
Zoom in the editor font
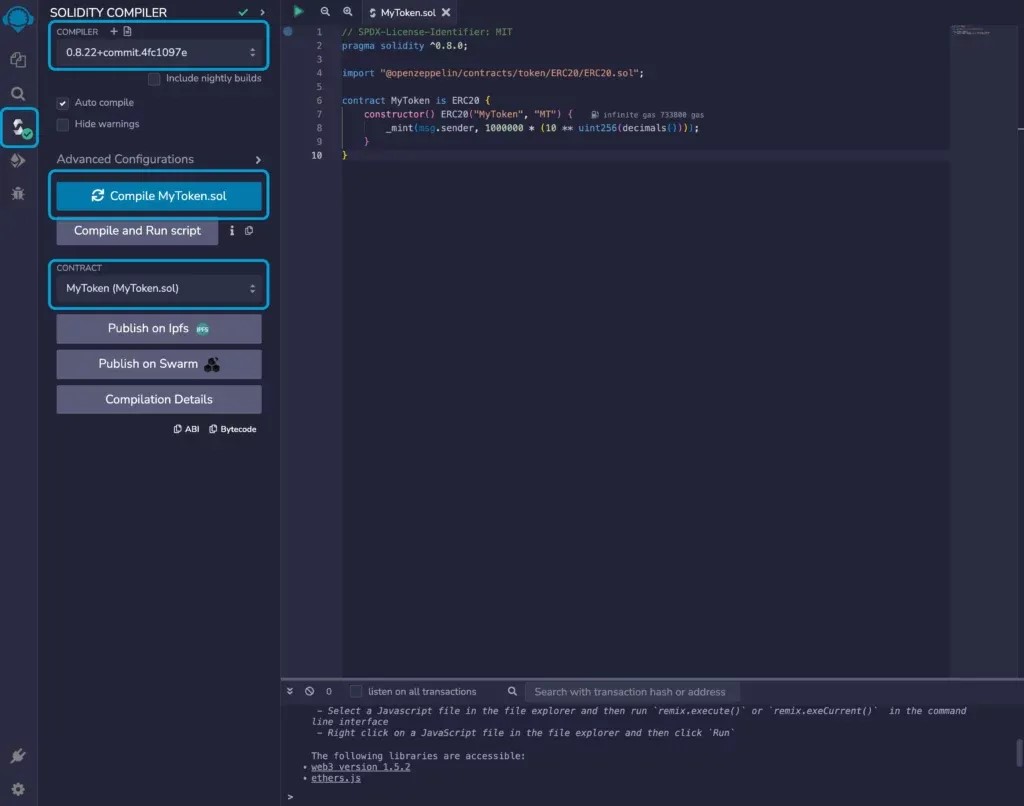(x=347, y=12)
